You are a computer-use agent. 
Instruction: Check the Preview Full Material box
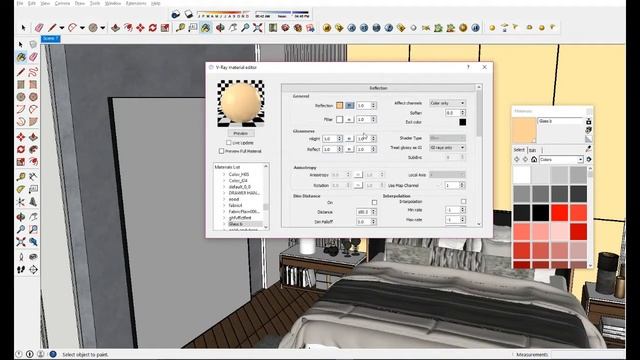pos(222,151)
